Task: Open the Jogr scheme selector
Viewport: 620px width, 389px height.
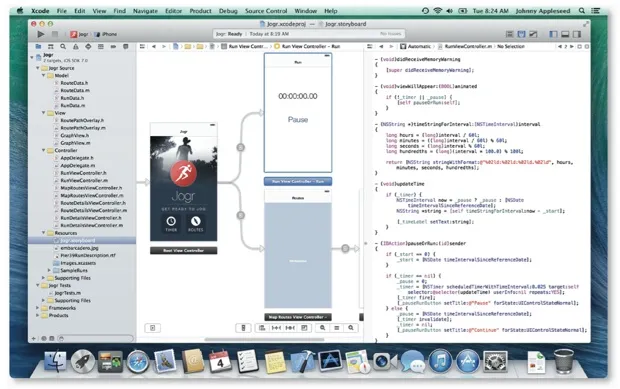Action: (79, 34)
